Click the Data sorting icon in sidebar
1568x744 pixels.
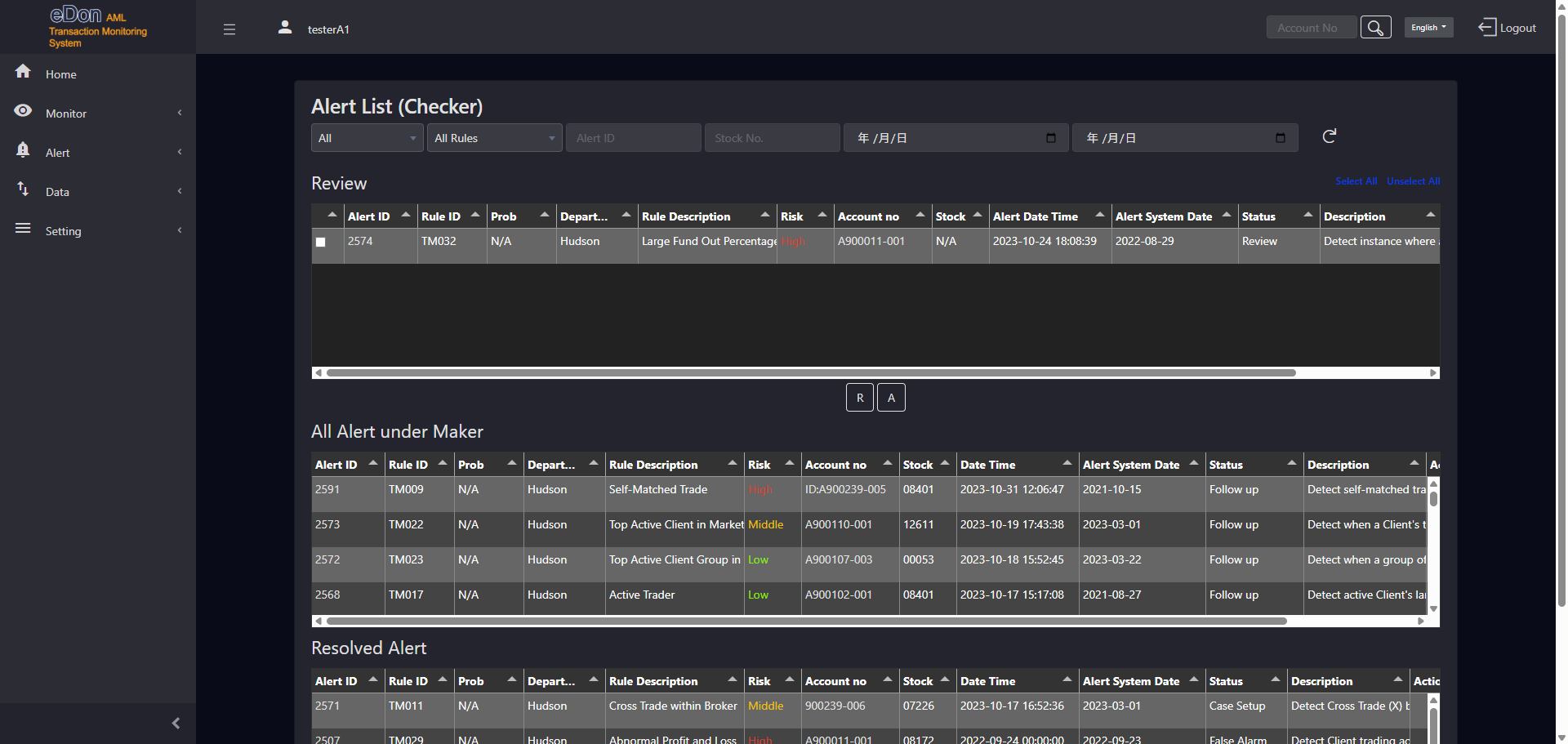click(x=23, y=189)
